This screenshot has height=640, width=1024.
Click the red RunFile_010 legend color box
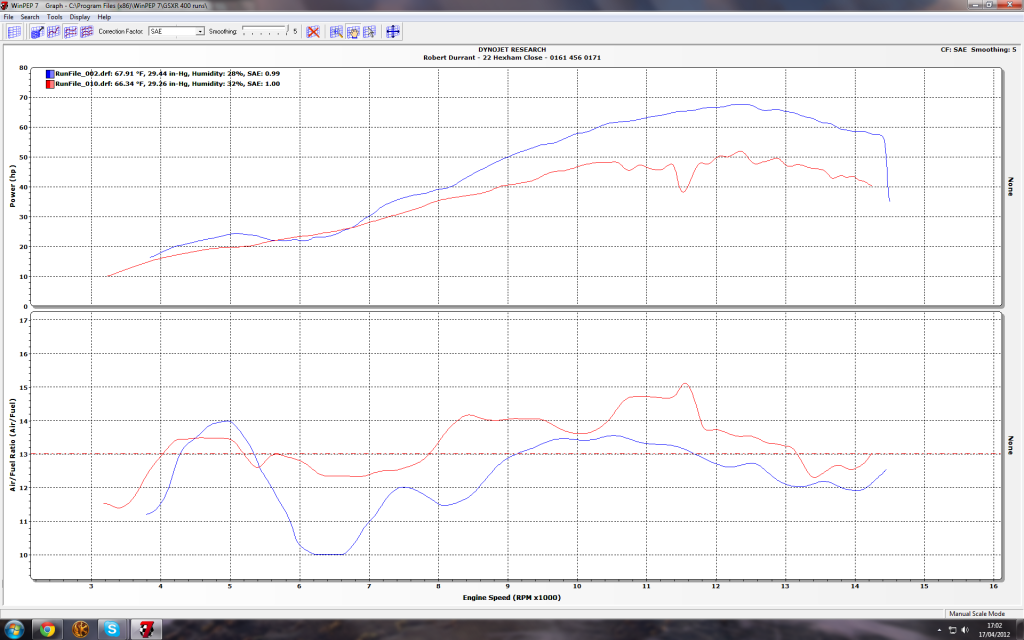(50, 84)
